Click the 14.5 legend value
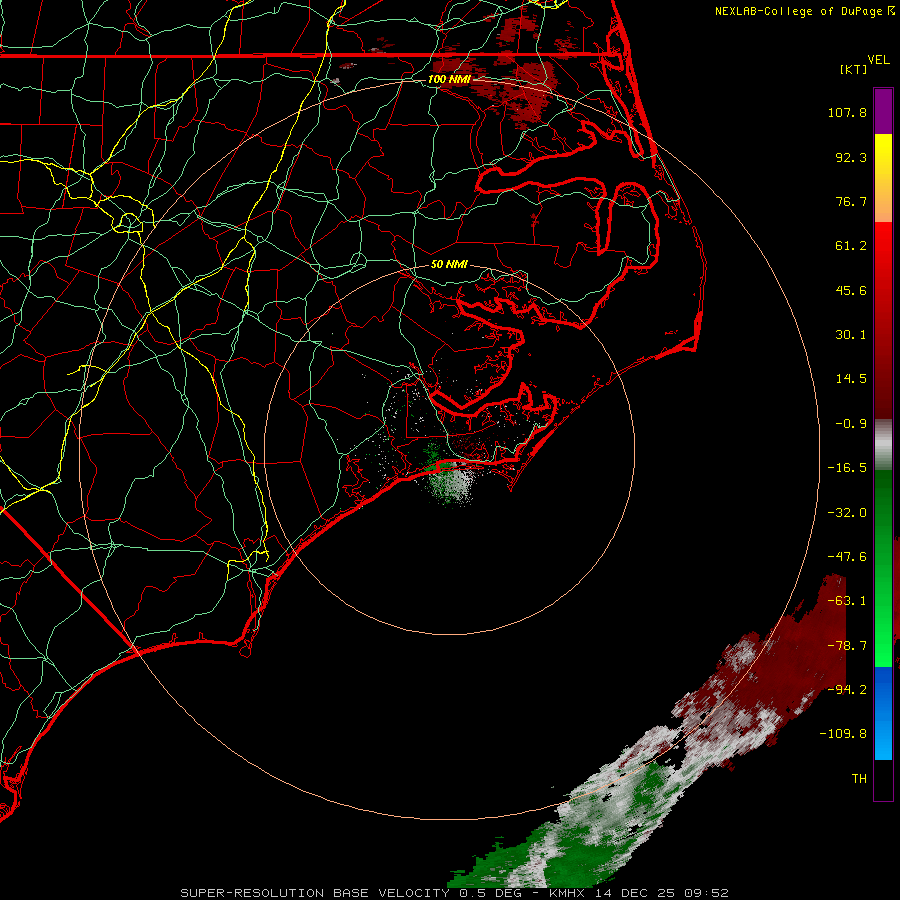The width and height of the screenshot is (900, 900). click(851, 379)
